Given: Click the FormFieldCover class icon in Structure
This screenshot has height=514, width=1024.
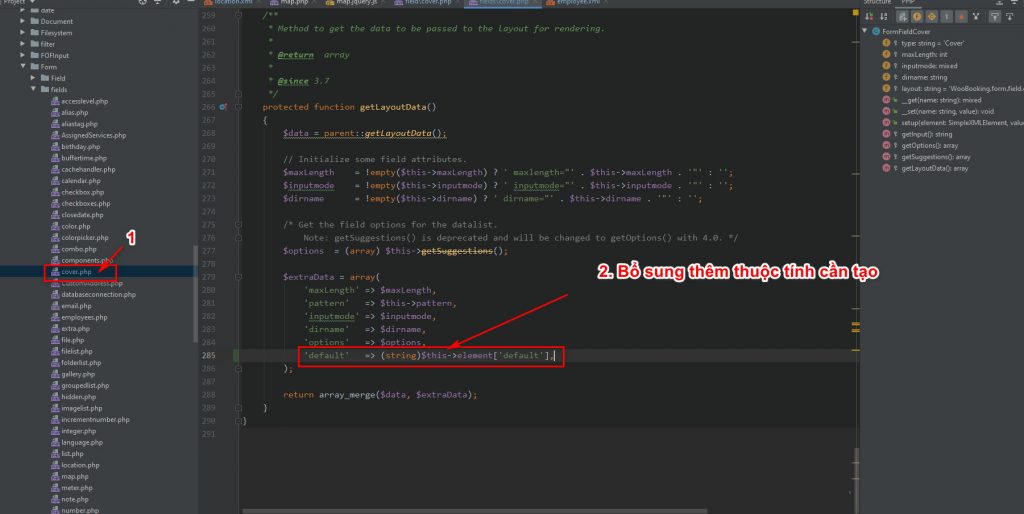Looking at the screenshot, I should [876, 32].
